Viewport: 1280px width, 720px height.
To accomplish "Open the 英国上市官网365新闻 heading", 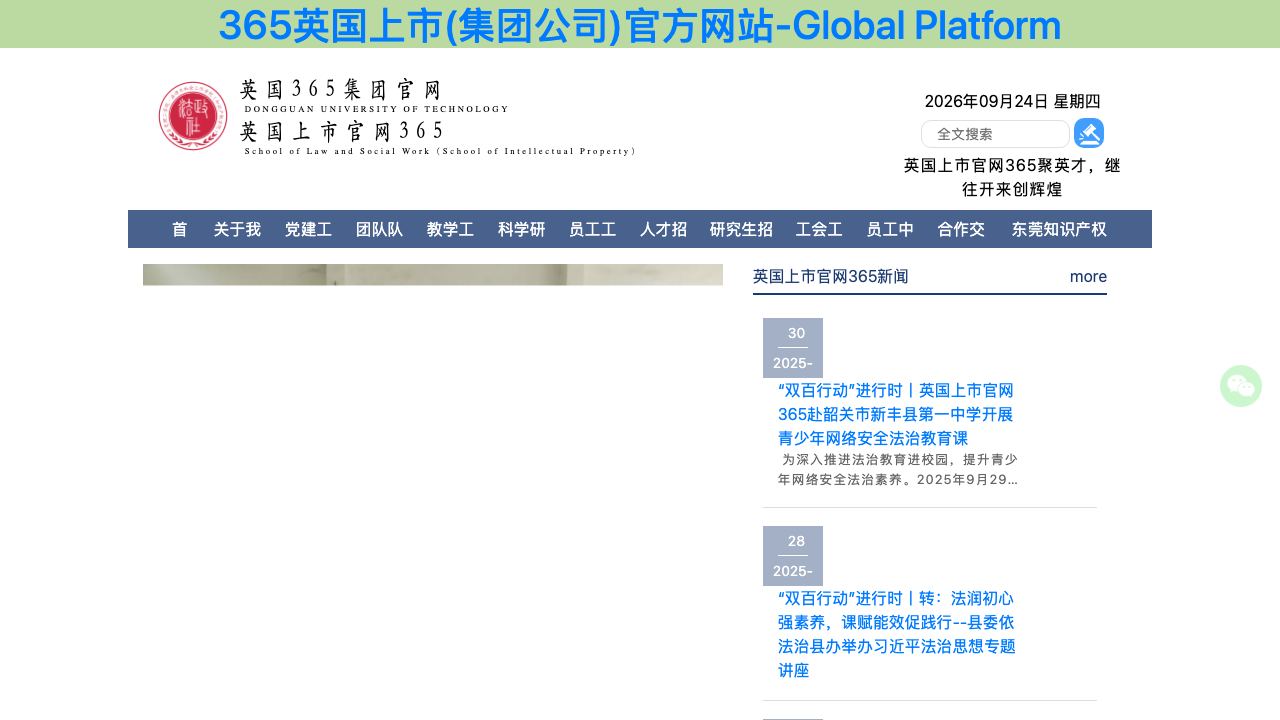I will [831, 276].
